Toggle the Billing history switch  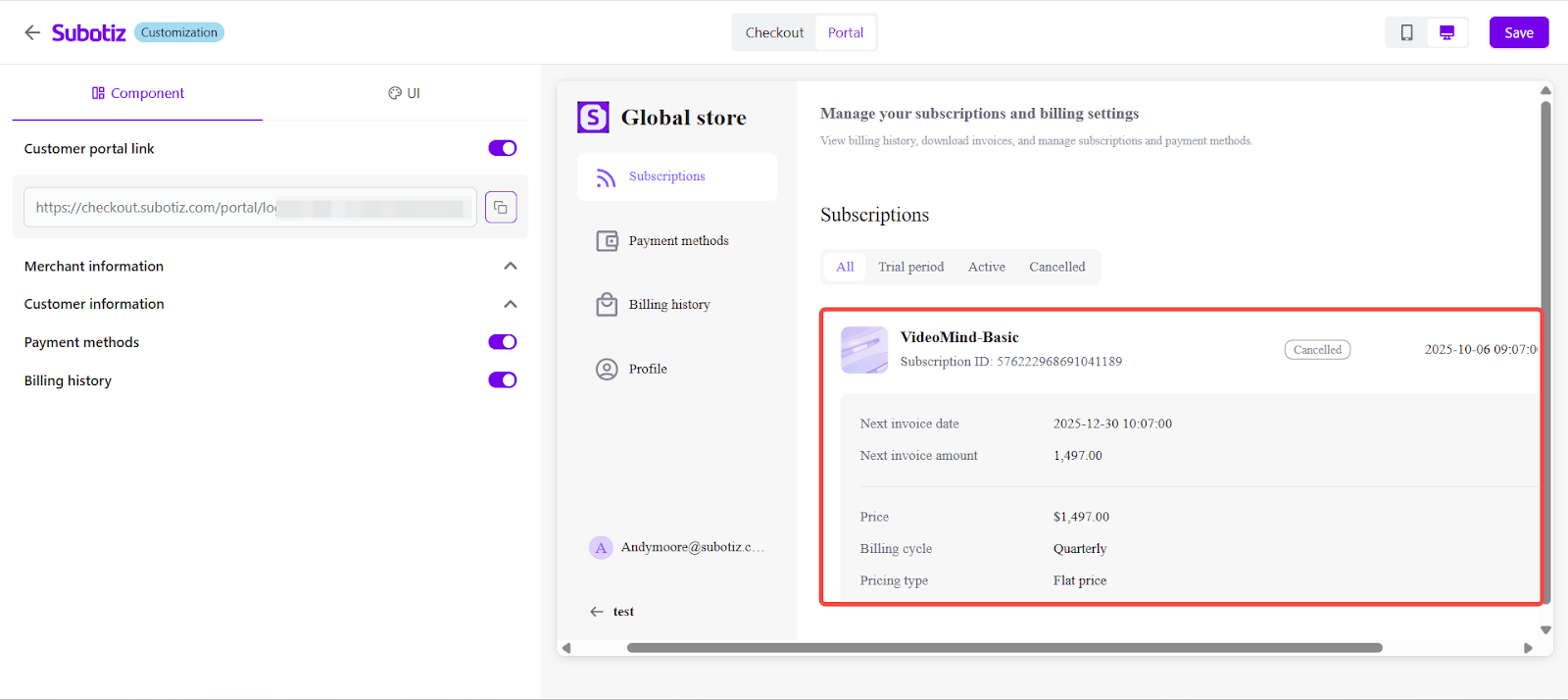pos(503,380)
